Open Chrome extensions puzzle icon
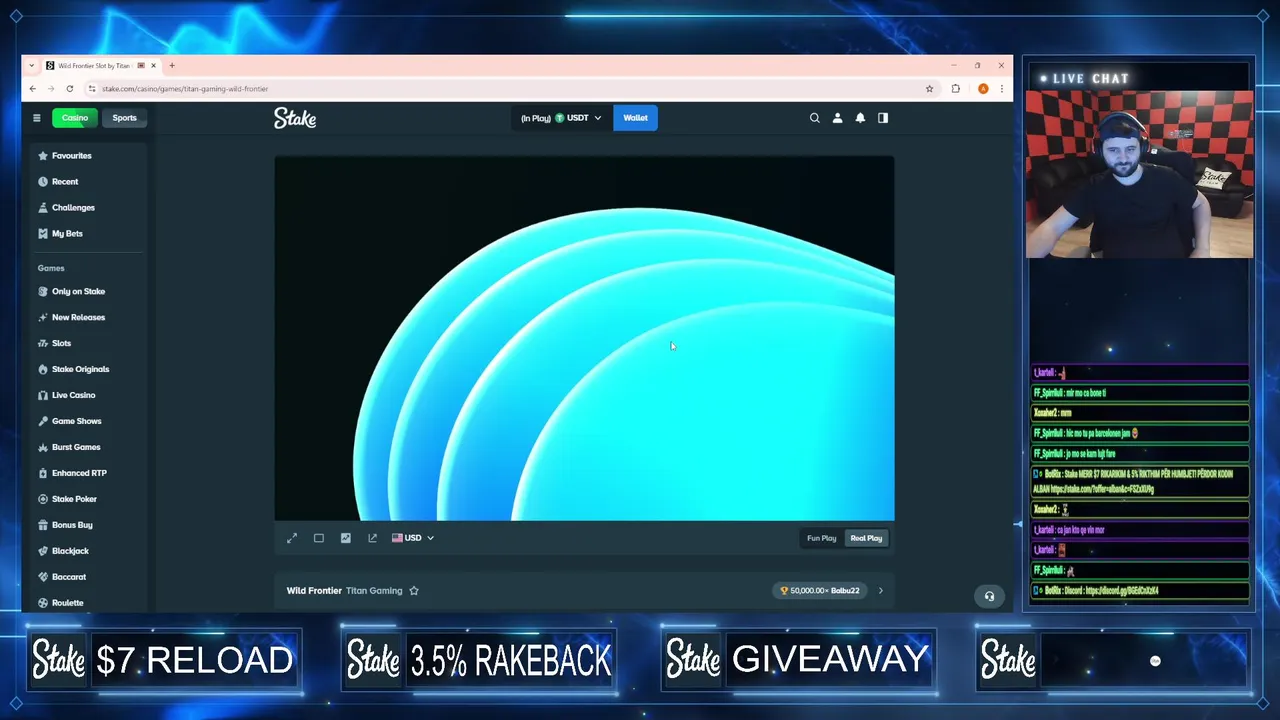The width and height of the screenshot is (1280, 720). (x=956, y=89)
